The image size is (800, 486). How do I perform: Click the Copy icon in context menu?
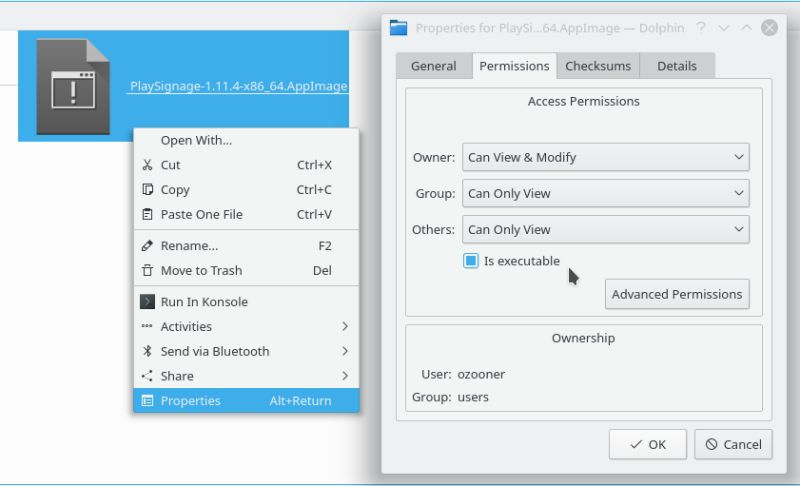147,189
